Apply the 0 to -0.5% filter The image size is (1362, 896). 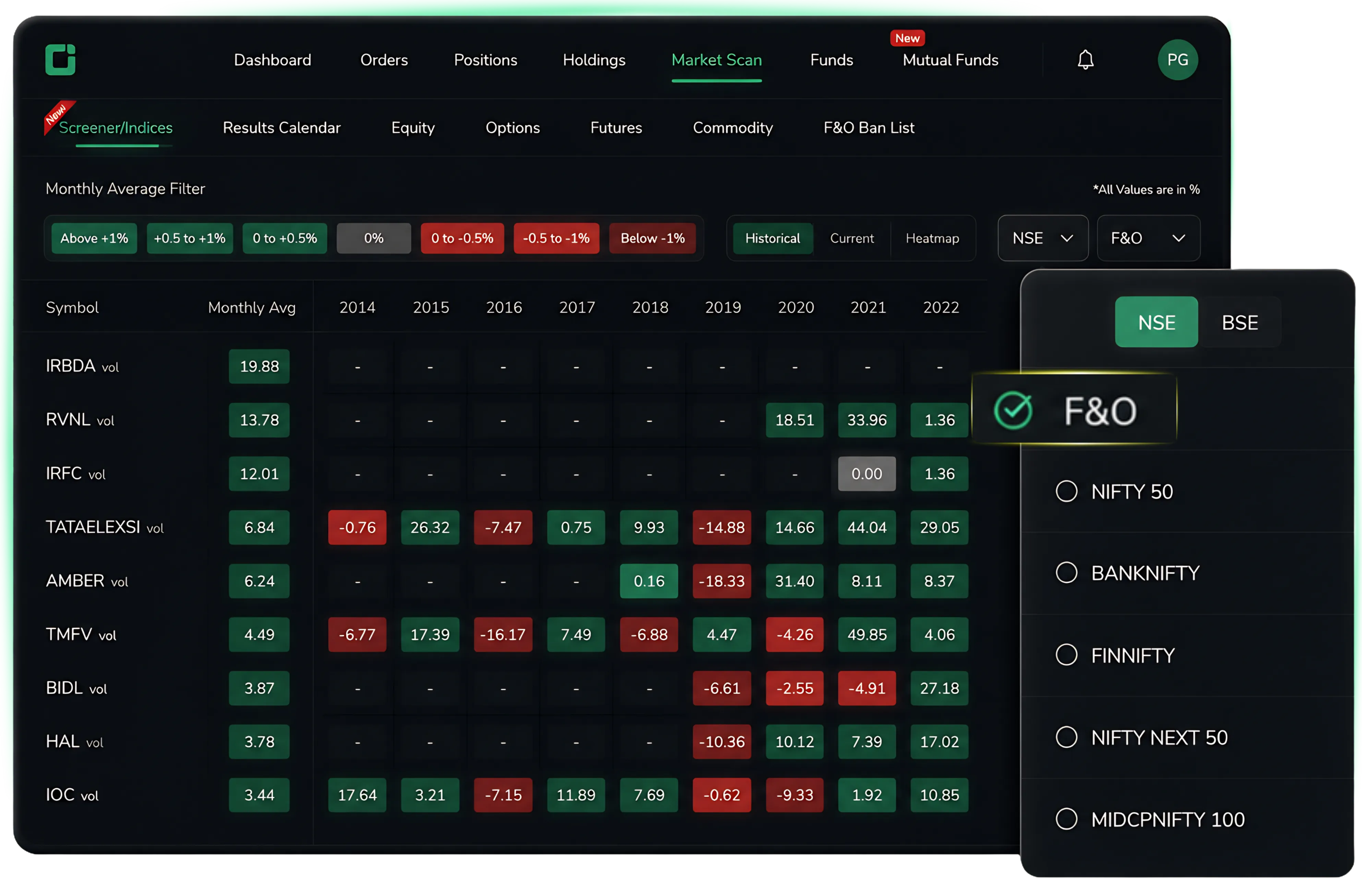462,238
